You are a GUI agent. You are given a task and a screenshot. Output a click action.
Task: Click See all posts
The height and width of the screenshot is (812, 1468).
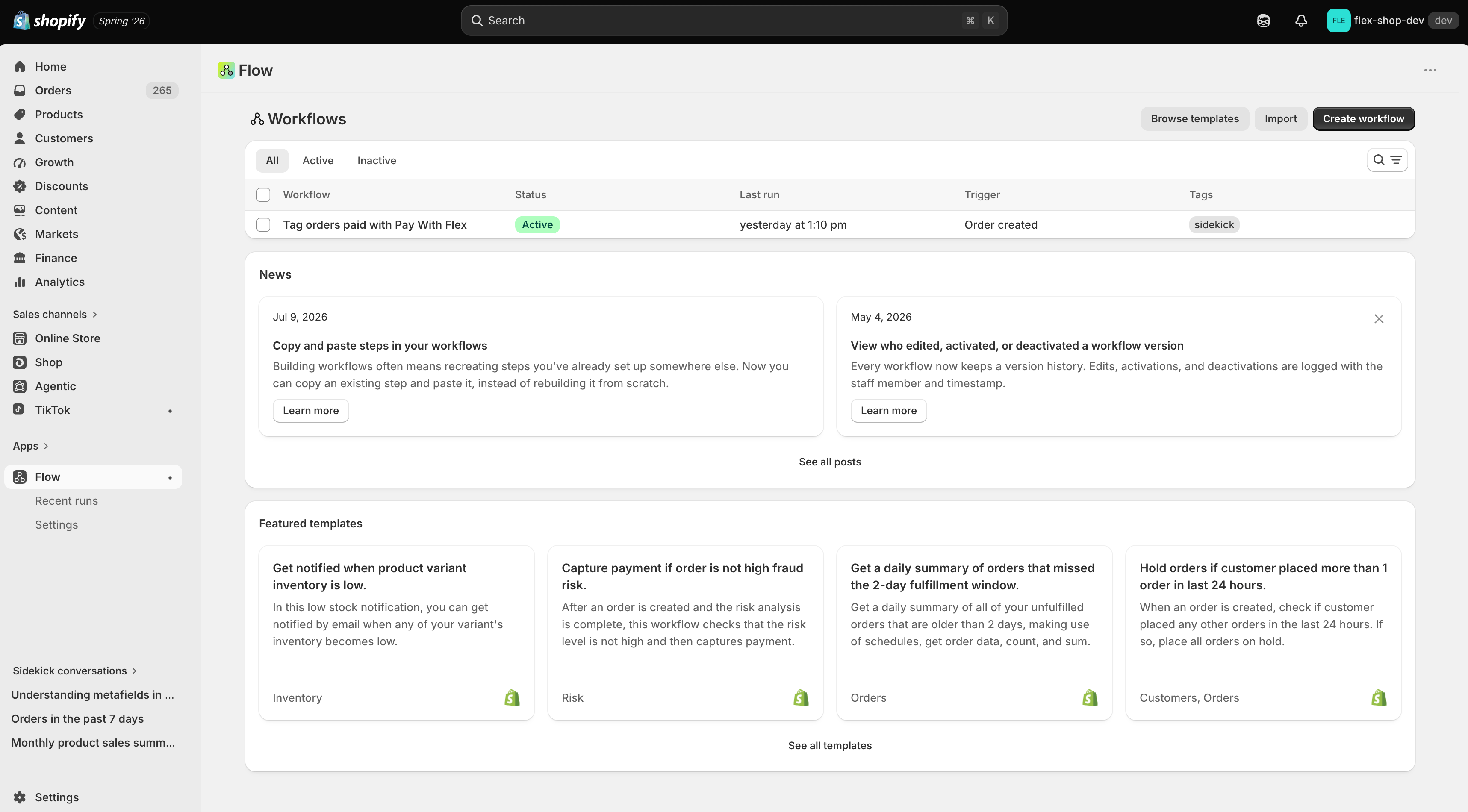[x=830, y=462]
